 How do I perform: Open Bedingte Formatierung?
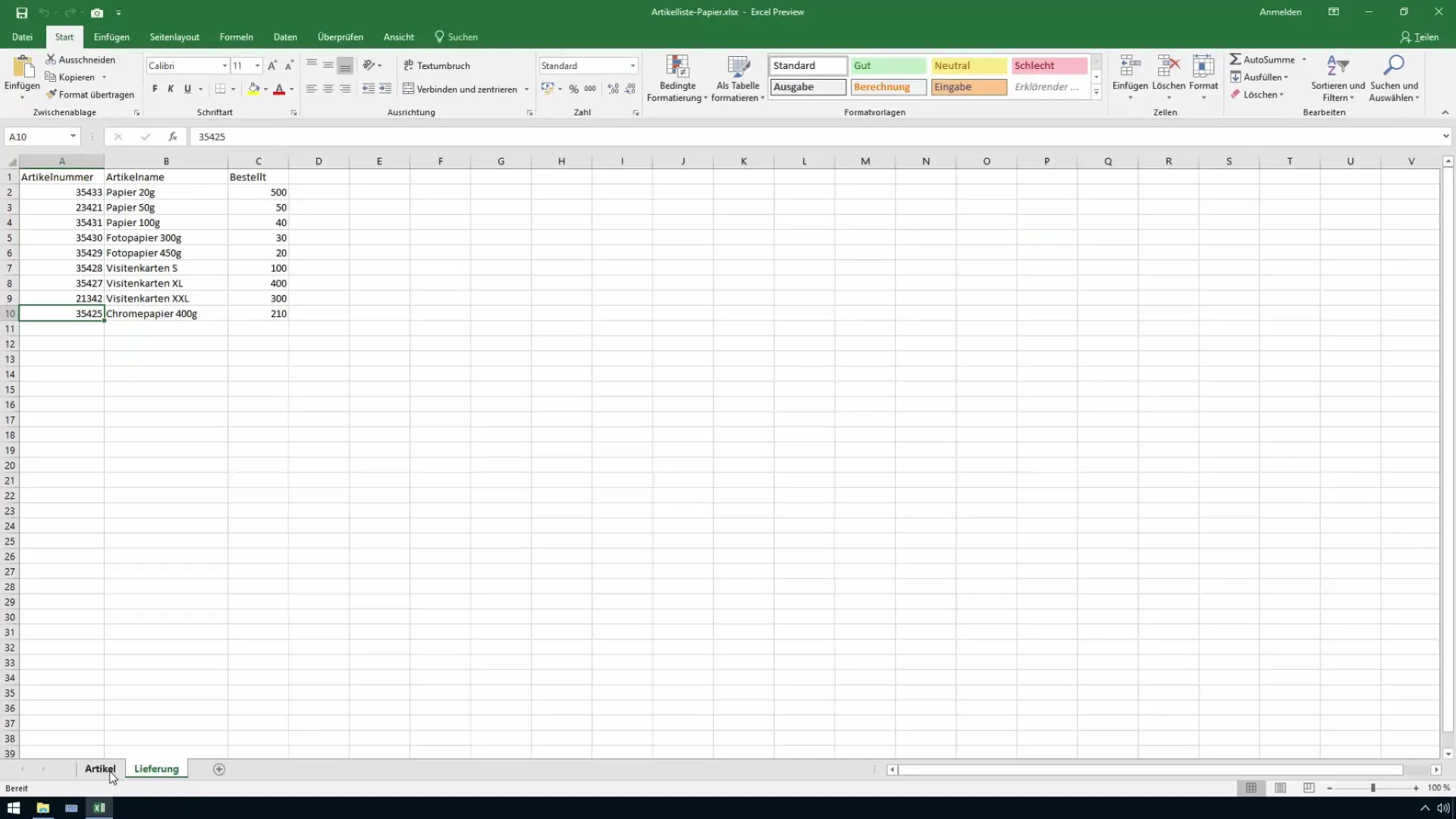pos(677,78)
